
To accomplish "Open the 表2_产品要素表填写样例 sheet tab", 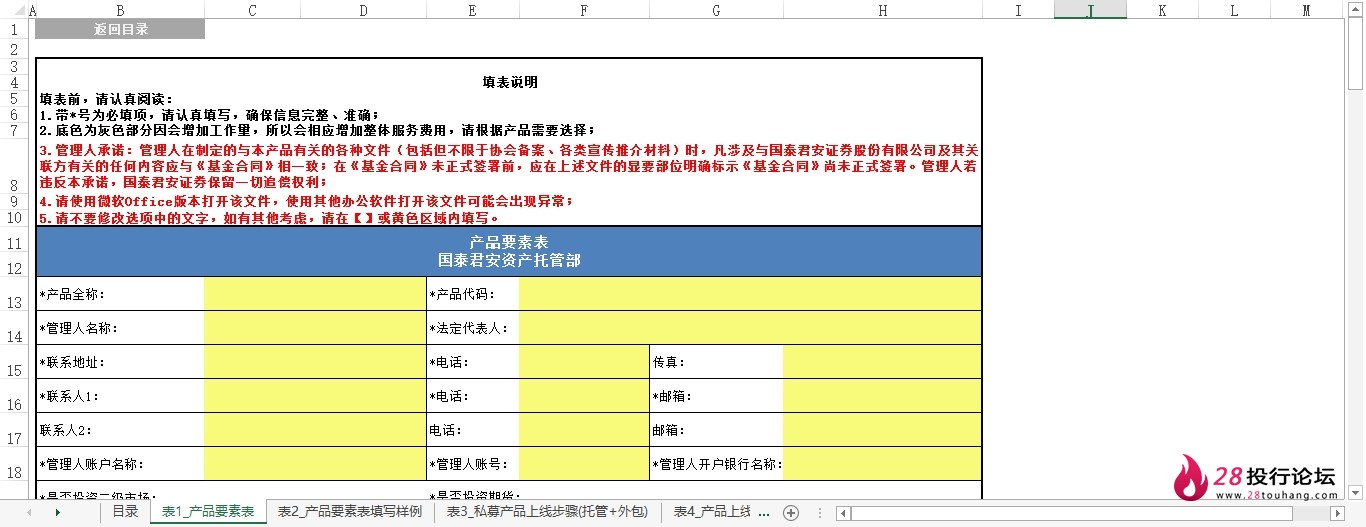I will click(x=350, y=512).
